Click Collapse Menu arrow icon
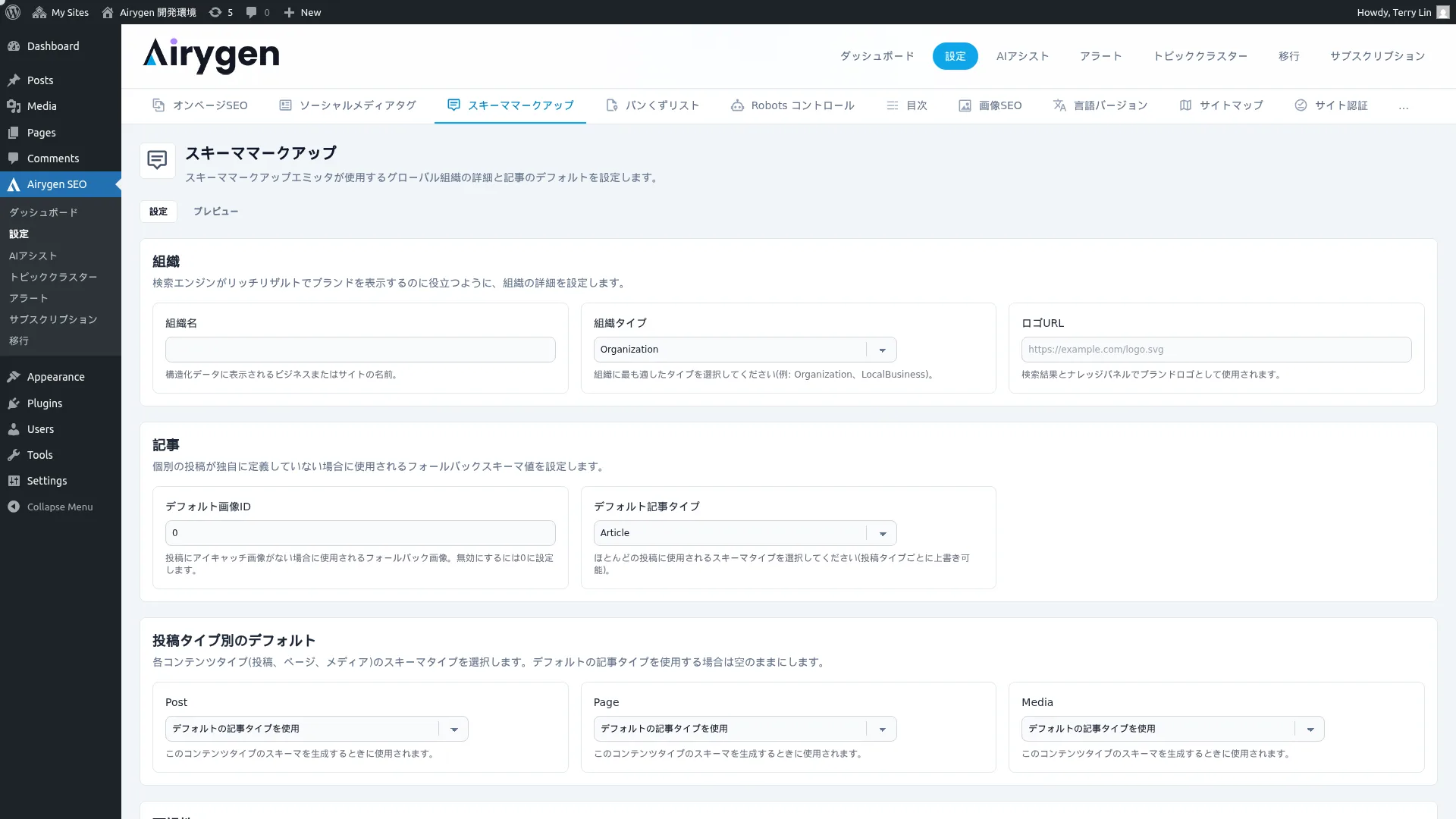 (14, 507)
